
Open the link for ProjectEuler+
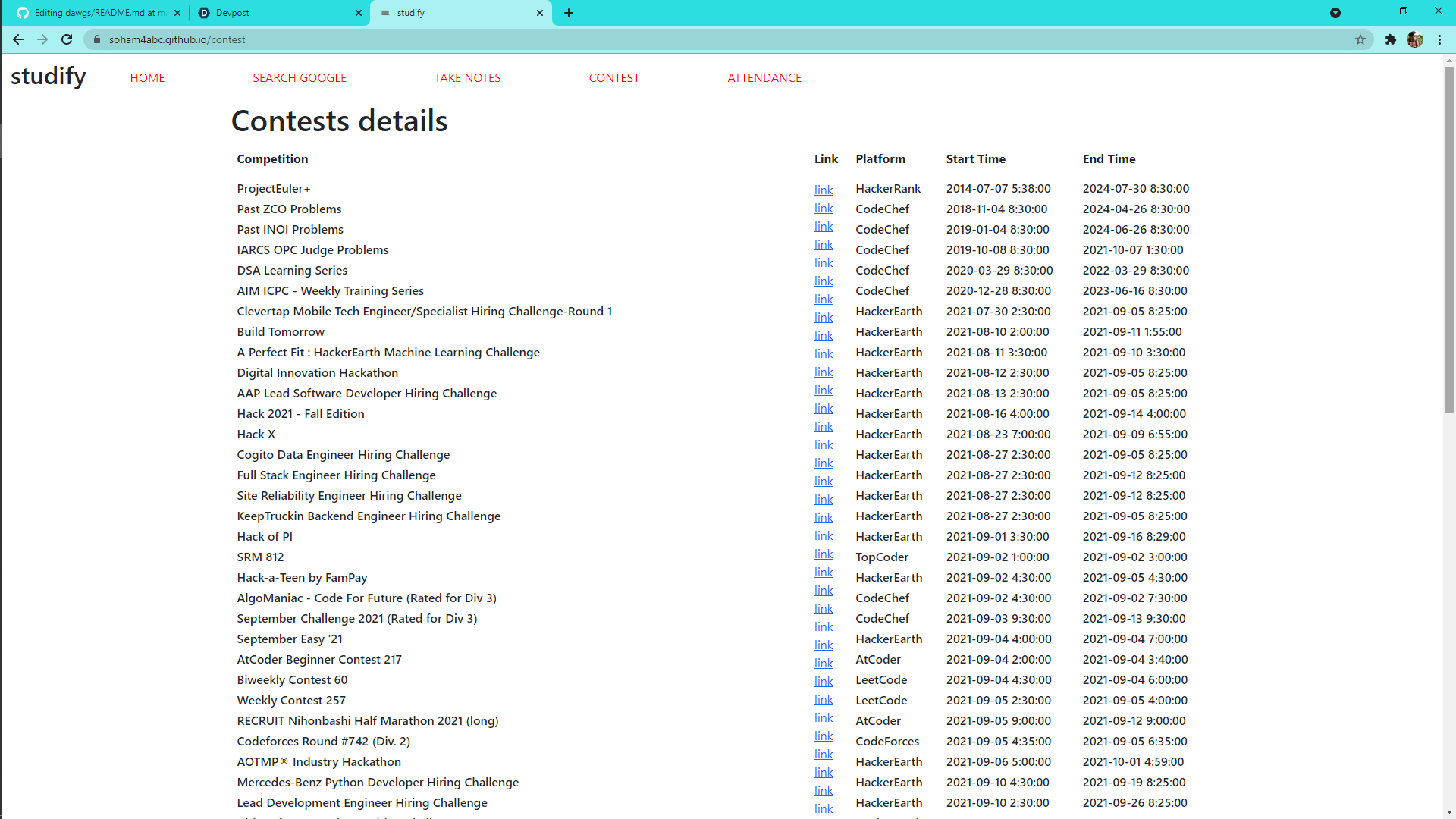(823, 190)
